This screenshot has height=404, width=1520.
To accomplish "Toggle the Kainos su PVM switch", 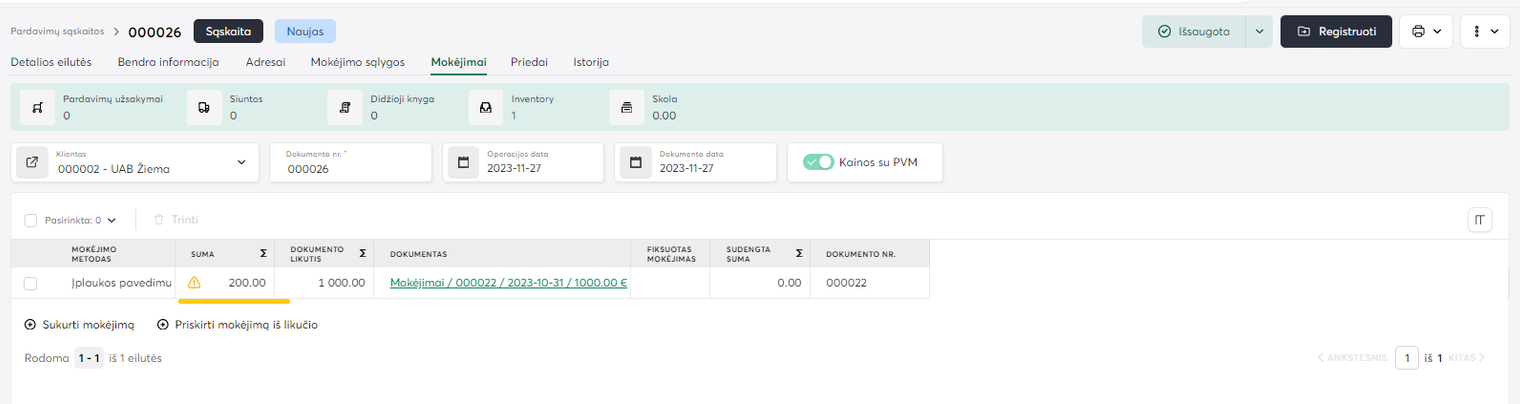I will (x=819, y=162).
